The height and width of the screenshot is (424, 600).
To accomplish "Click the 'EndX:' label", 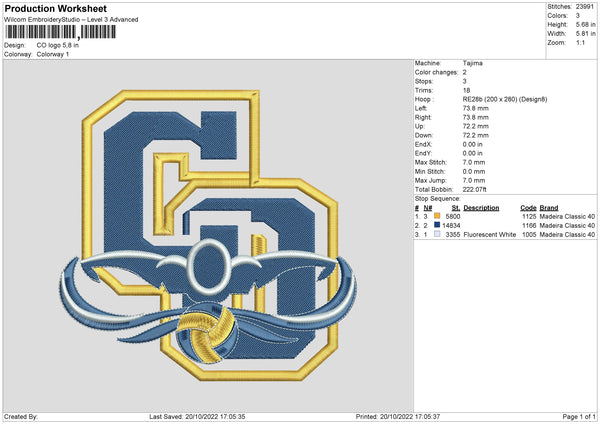I will click(423, 144).
